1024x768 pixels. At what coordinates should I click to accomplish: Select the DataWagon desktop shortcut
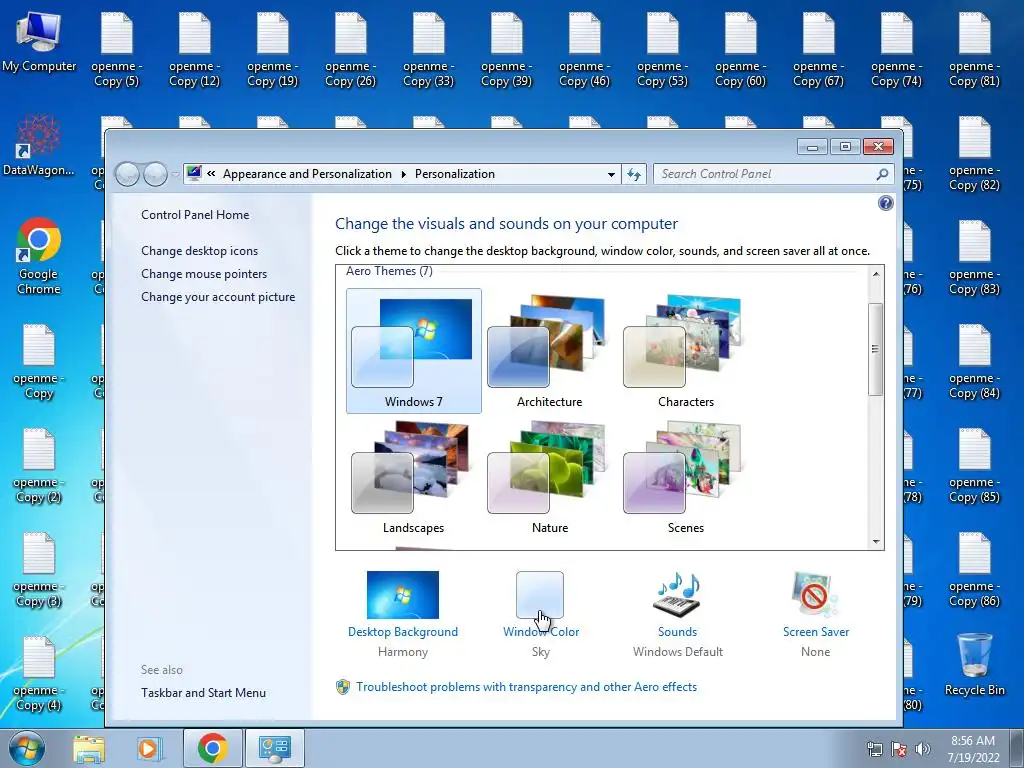pyautogui.click(x=39, y=146)
